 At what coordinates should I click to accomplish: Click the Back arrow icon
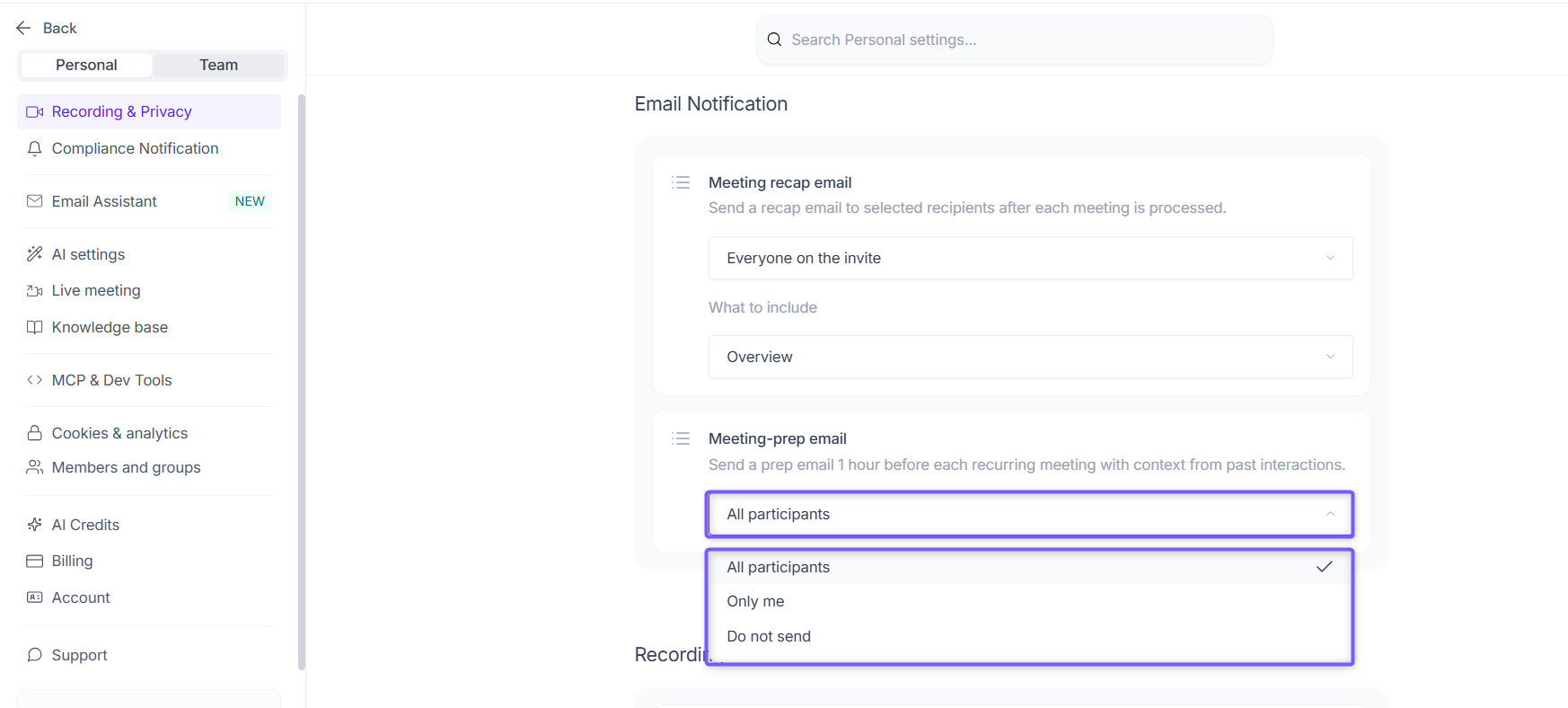click(23, 28)
